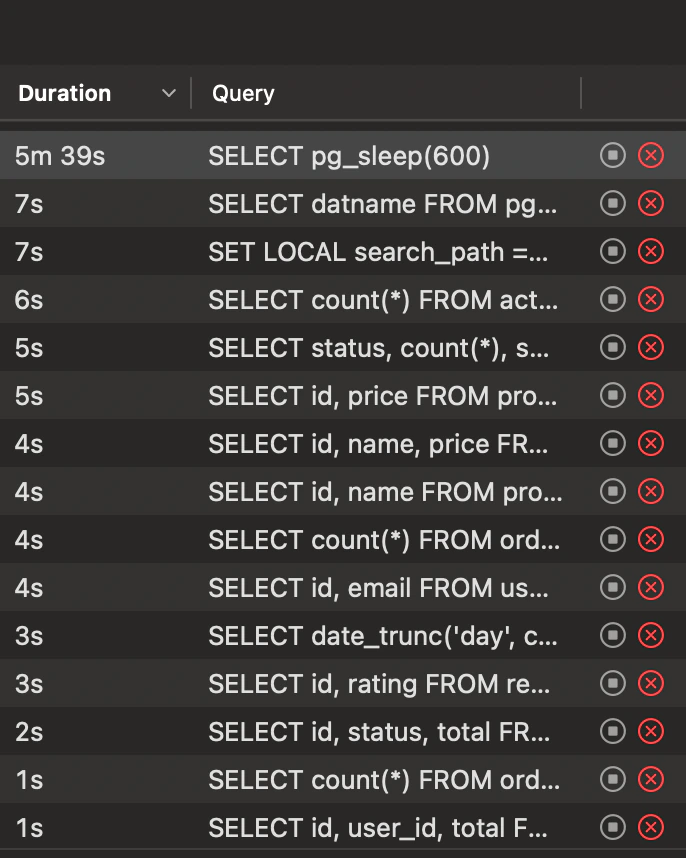686x858 pixels.
Task: Kill the SELECT id, email query
Action: pos(651,588)
